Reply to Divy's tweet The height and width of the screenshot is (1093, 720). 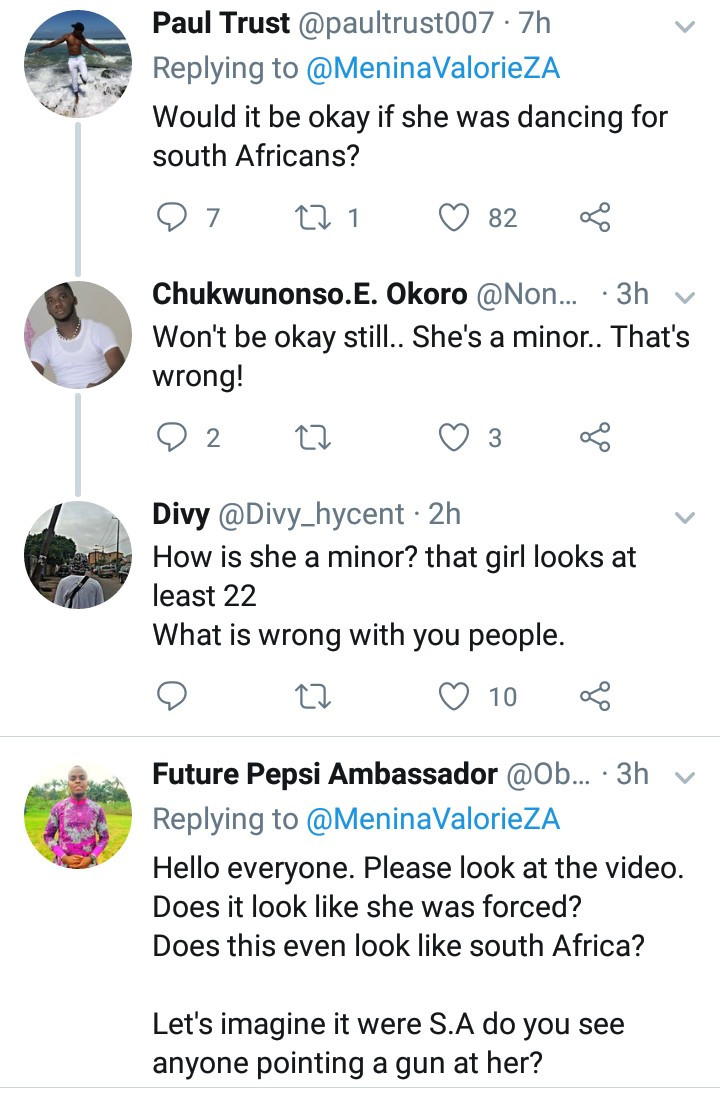coord(173,695)
